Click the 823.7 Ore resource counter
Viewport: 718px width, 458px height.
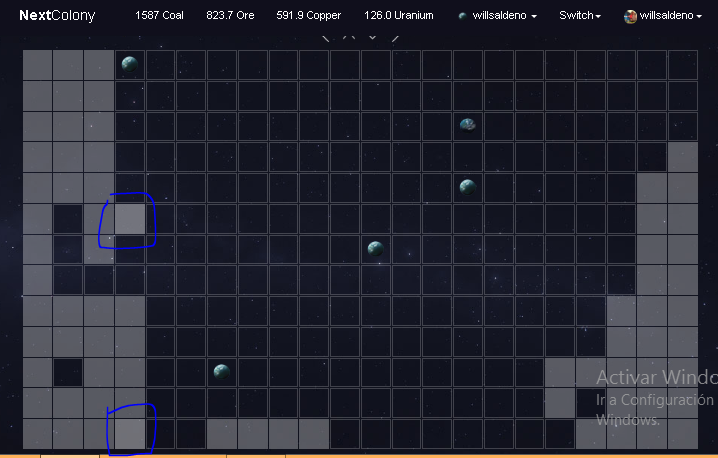230,15
